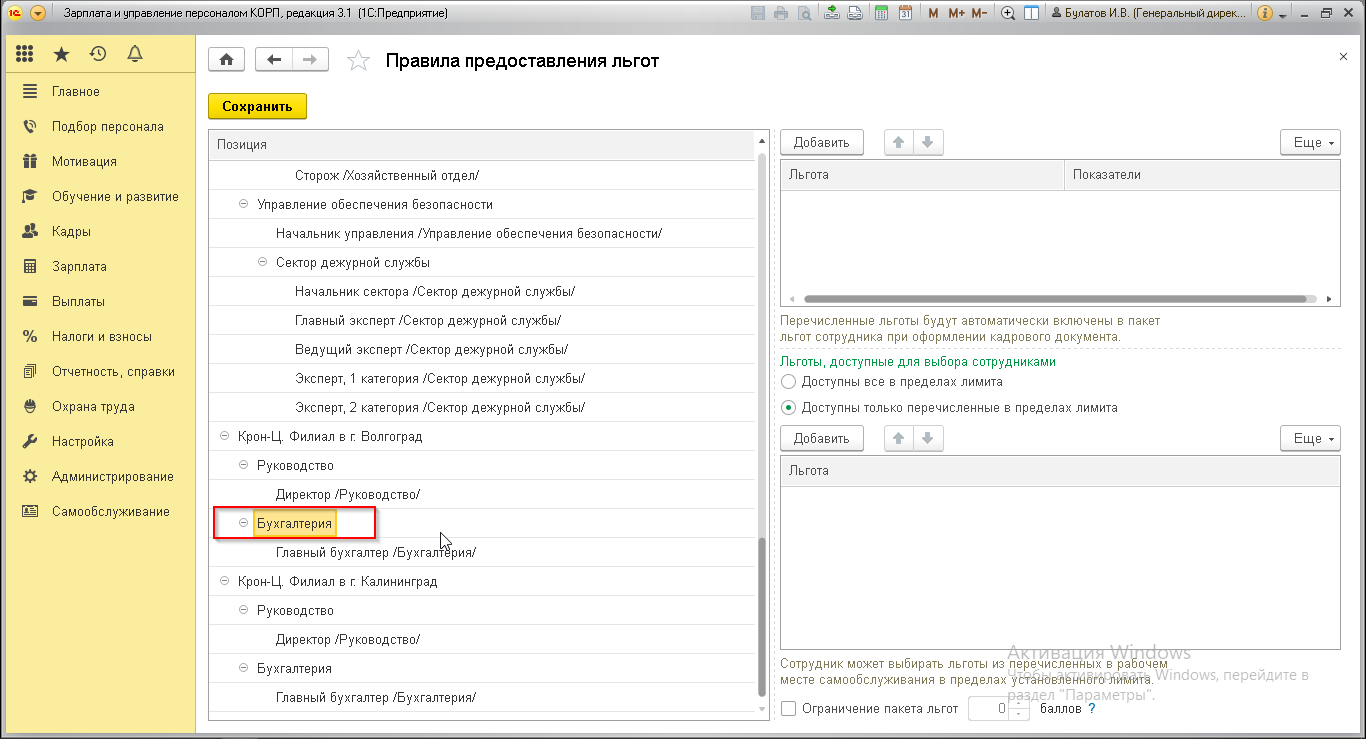Close the Правила предоставления льгот form
Viewport: 1366px width, 739px height.
(x=1343, y=57)
